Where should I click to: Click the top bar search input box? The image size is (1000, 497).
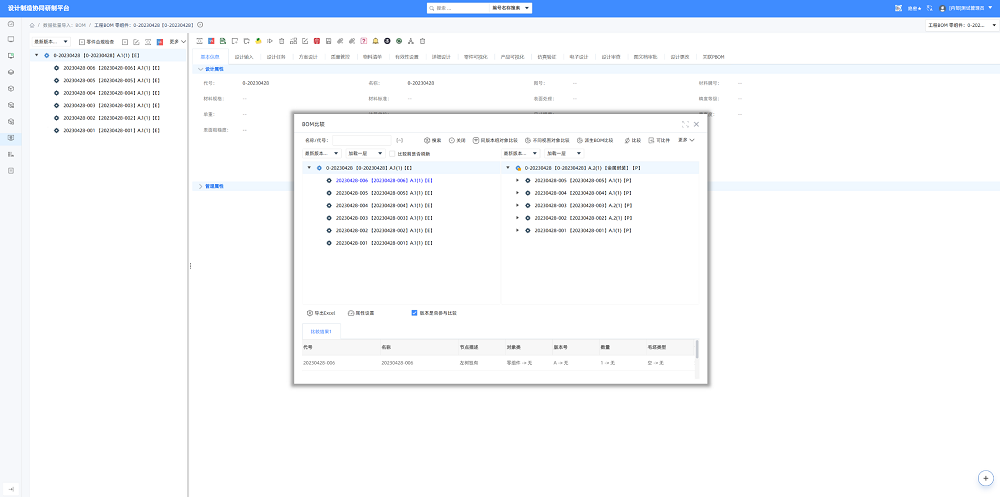tap(458, 8)
